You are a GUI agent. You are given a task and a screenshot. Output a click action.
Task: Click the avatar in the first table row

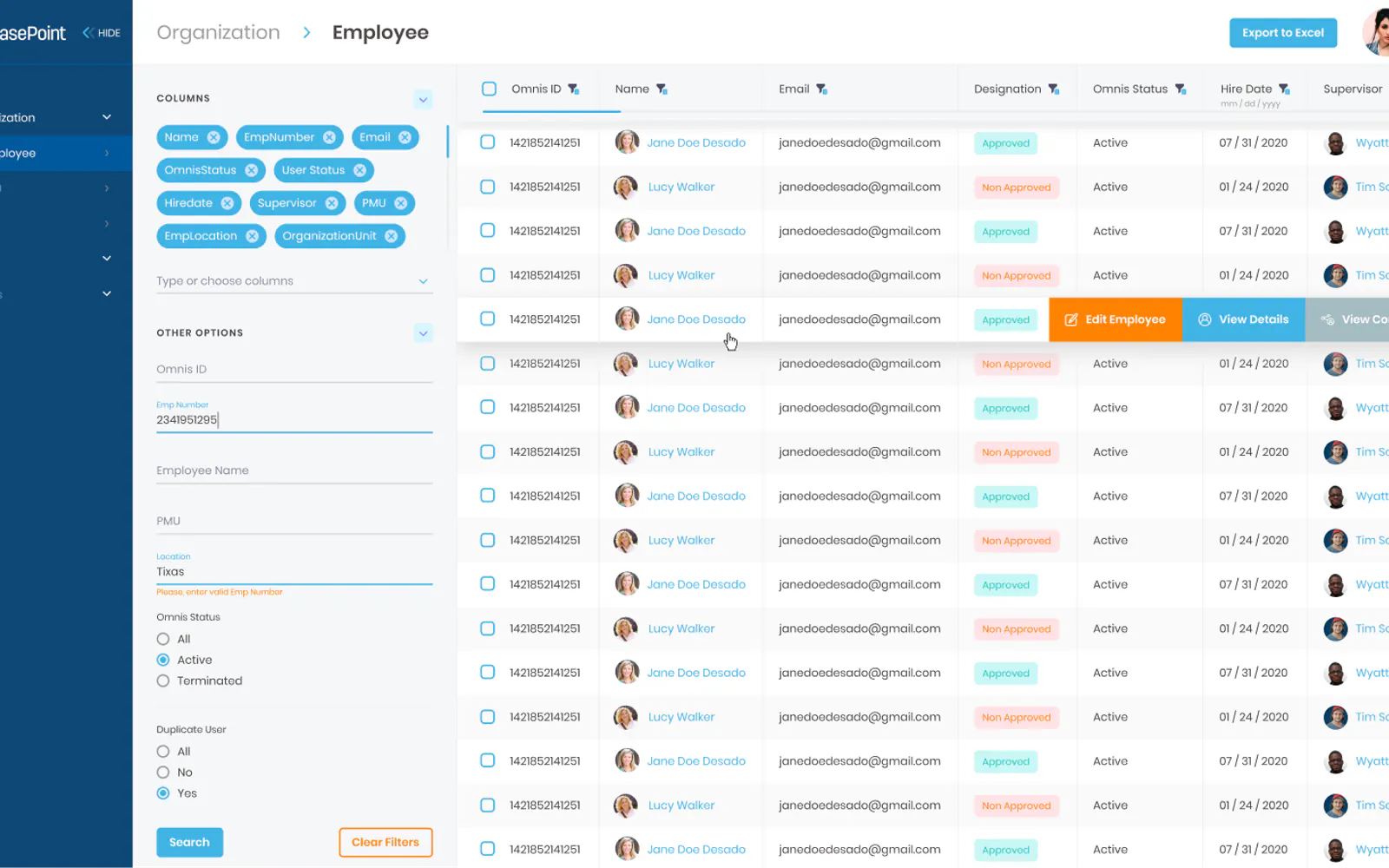(x=627, y=142)
